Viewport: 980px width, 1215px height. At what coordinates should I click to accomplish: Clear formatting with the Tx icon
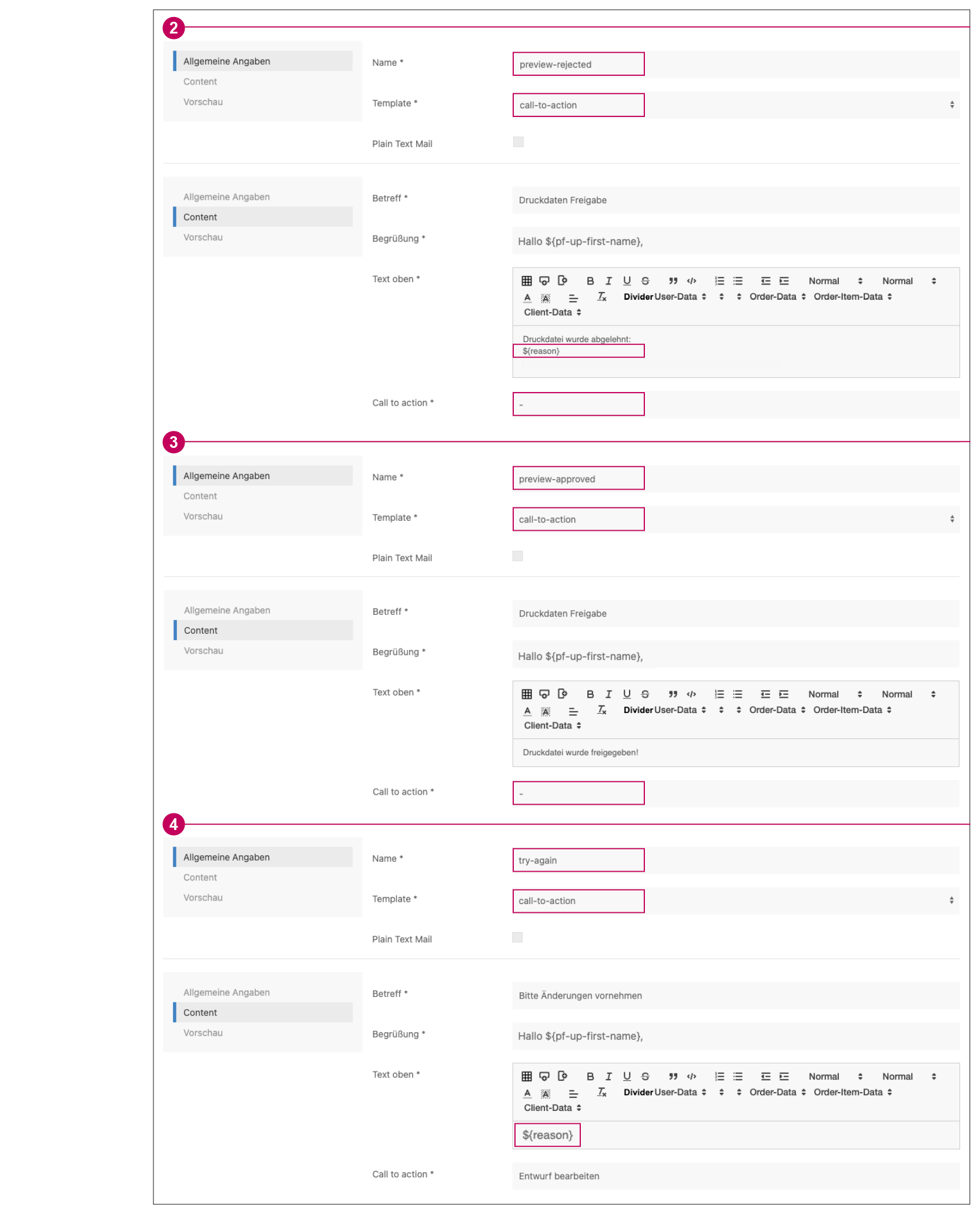coord(601,297)
